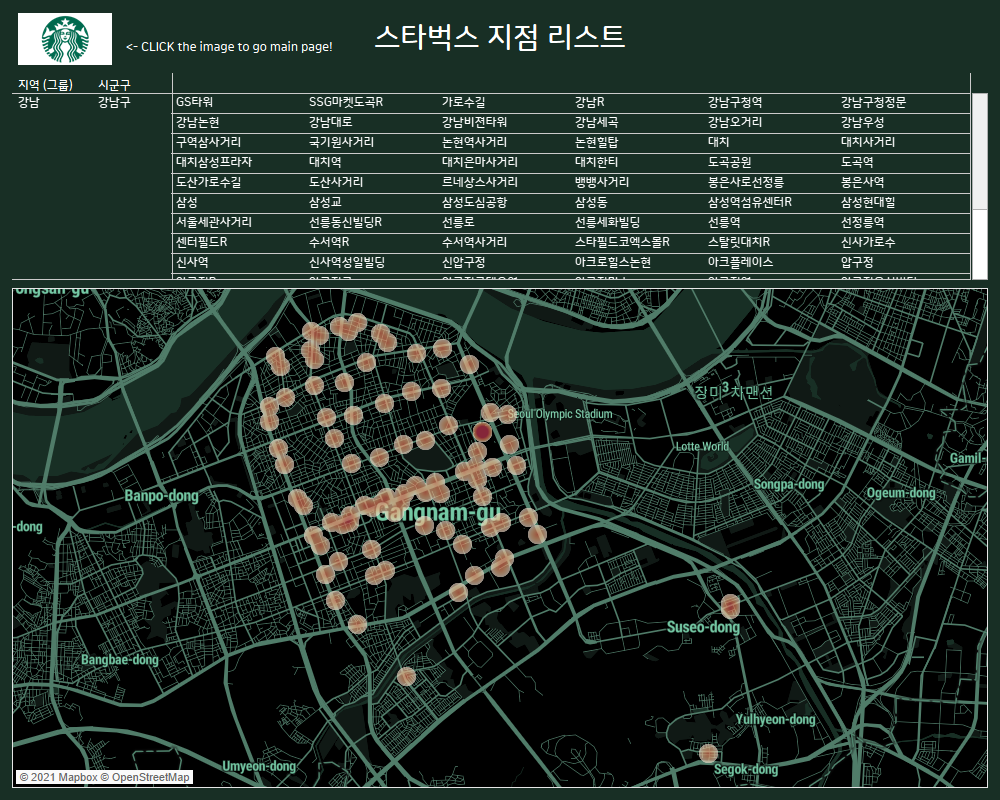Select the 강남 region group row label
The image size is (1000, 800).
[29, 102]
